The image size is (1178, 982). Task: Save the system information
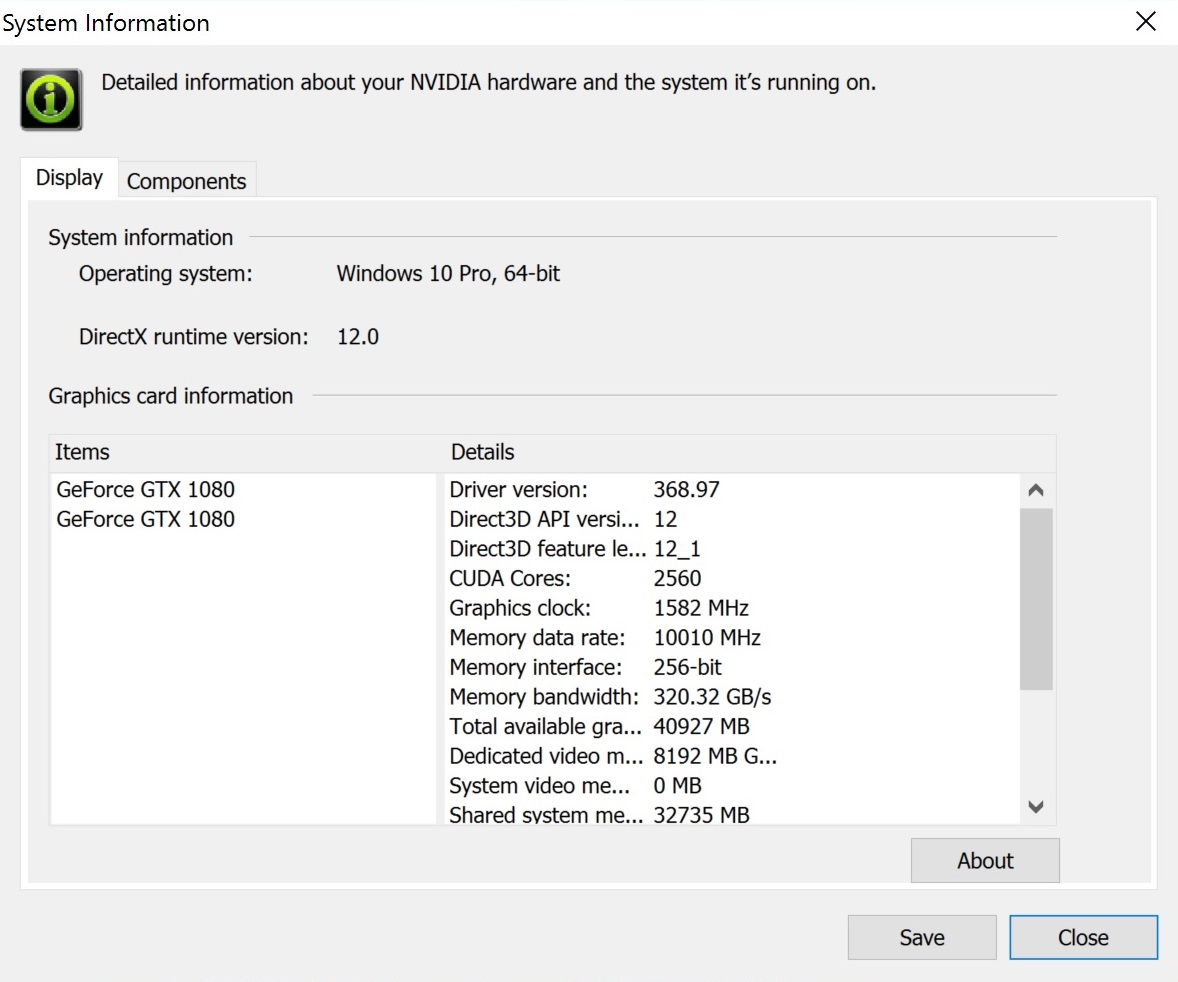point(921,937)
